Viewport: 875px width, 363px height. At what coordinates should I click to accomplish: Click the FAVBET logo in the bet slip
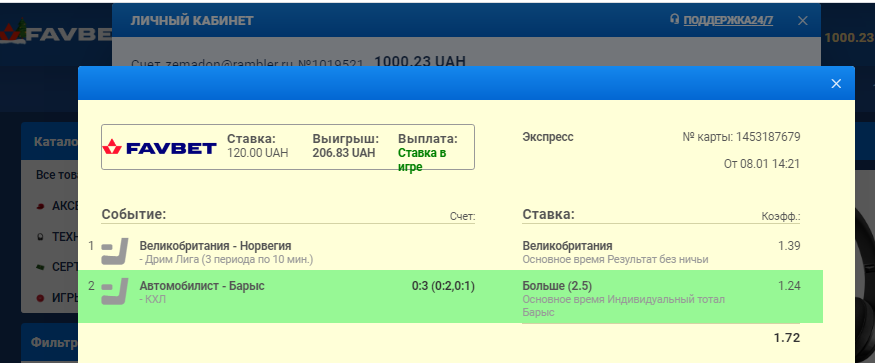click(160, 147)
